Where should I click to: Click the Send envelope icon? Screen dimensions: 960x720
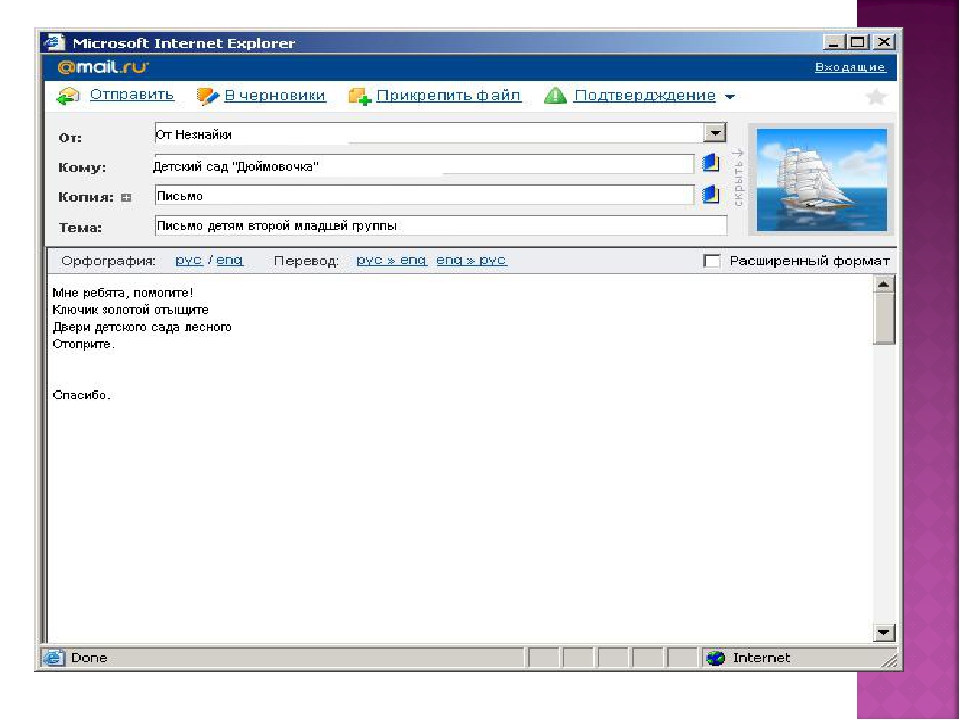[68, 96]
